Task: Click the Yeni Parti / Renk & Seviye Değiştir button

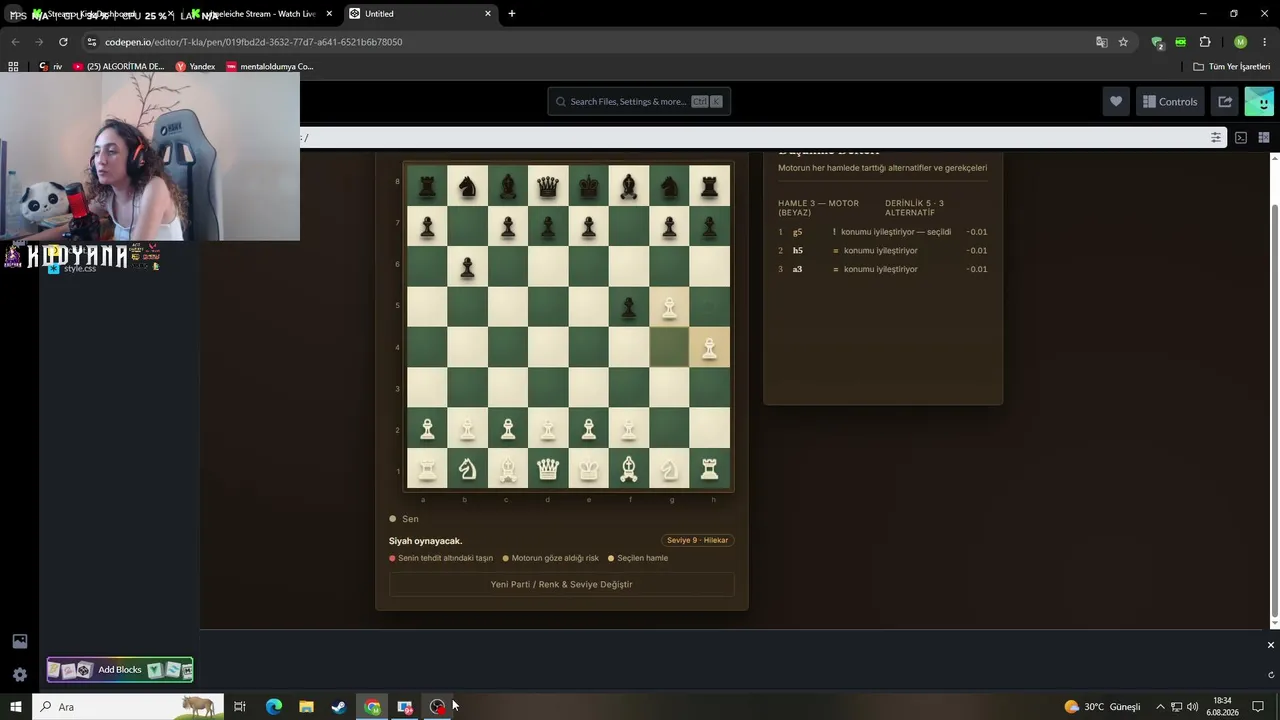Action: pyautogui.click(x=561, y=584)
